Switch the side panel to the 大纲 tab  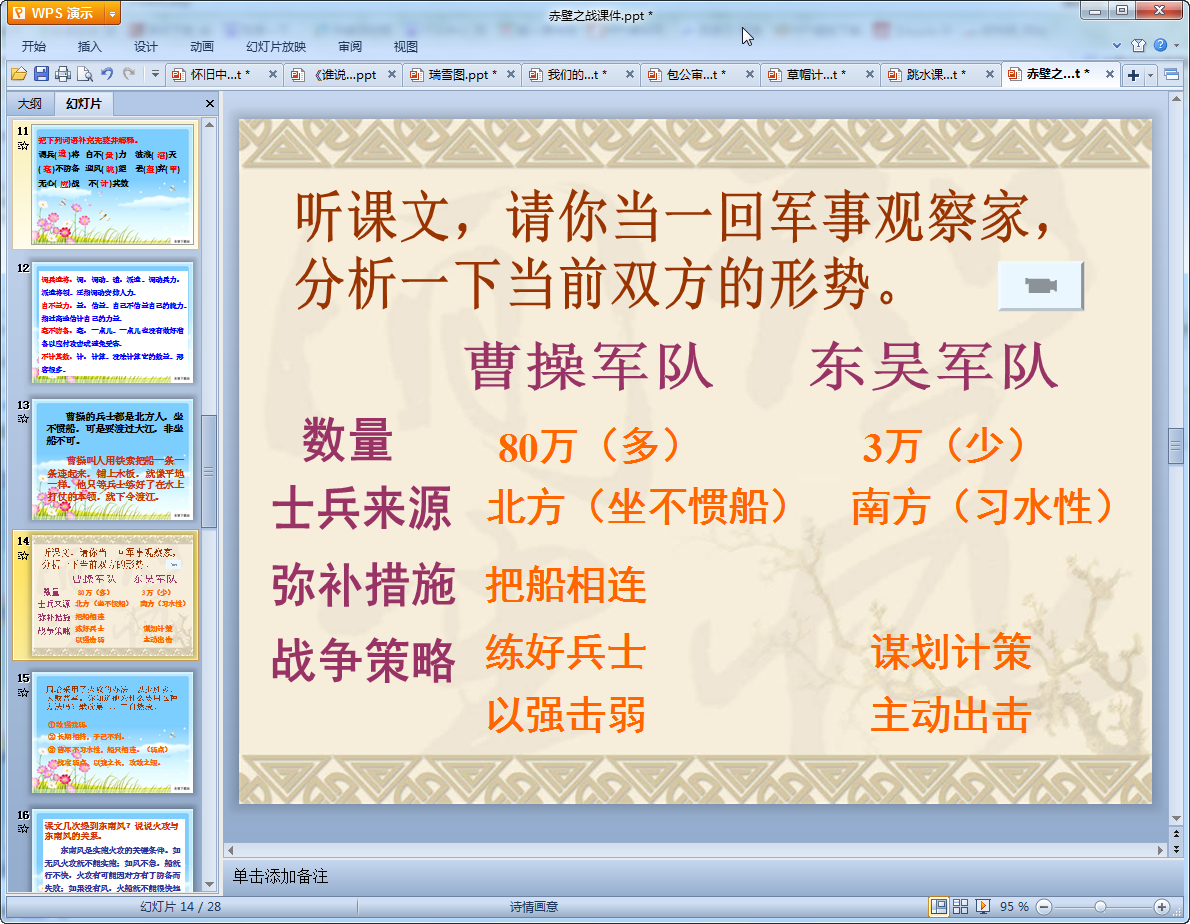pyautogui.click(x=30, y=104)
